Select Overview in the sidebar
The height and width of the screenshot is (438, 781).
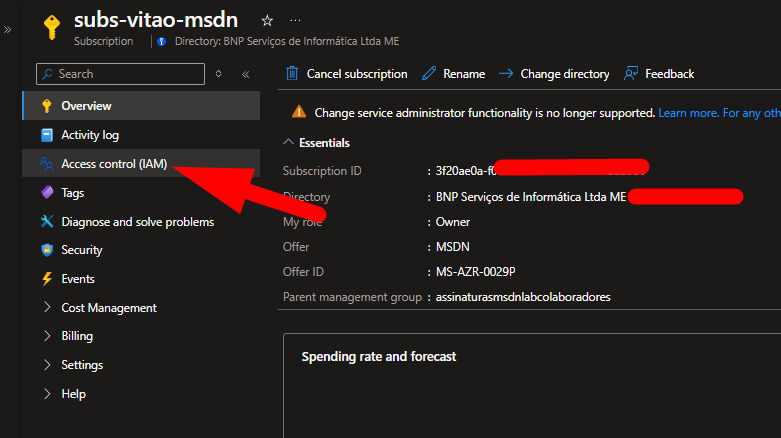tap(86, 106)
